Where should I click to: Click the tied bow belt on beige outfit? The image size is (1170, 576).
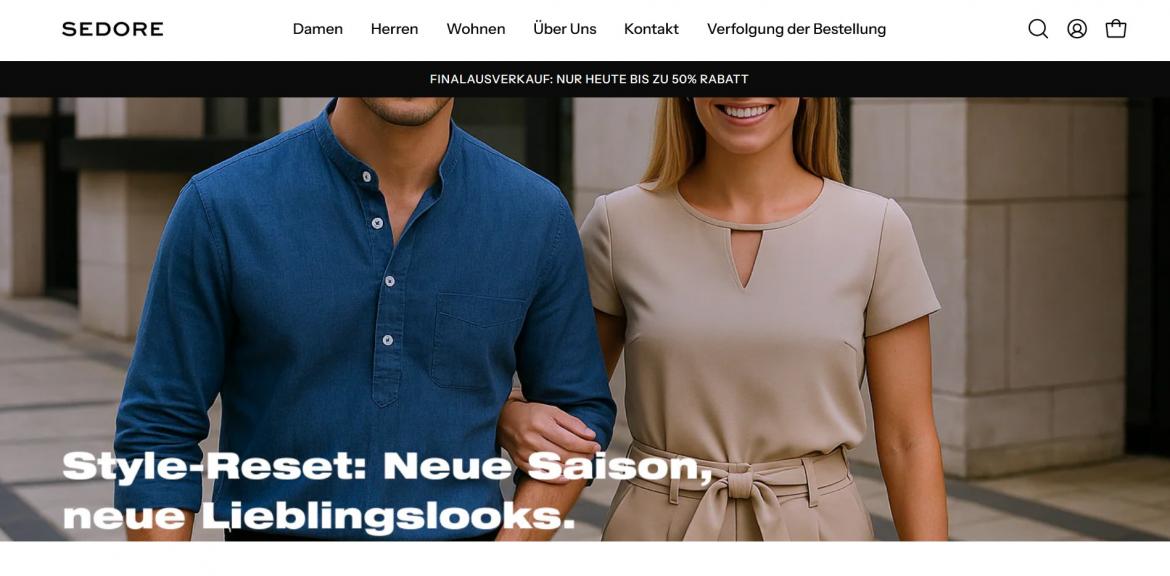click(737, 489)
